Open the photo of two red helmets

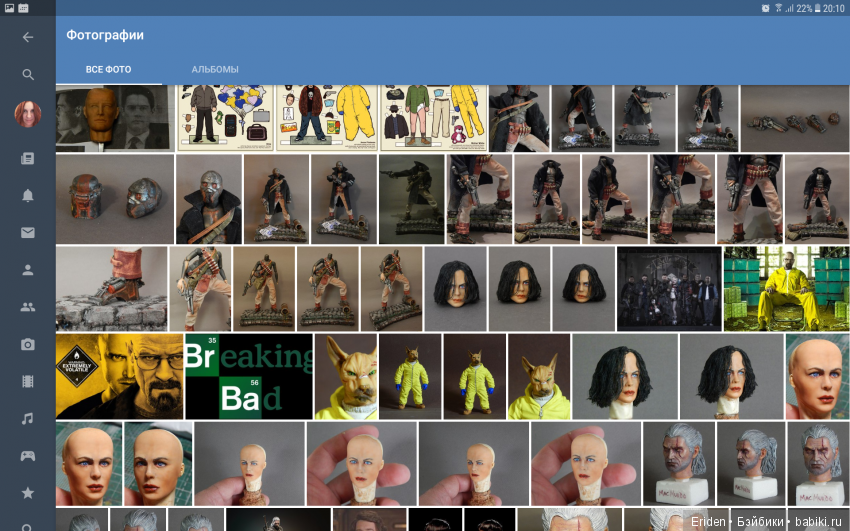pyautogui.click(x=114, y=199)
